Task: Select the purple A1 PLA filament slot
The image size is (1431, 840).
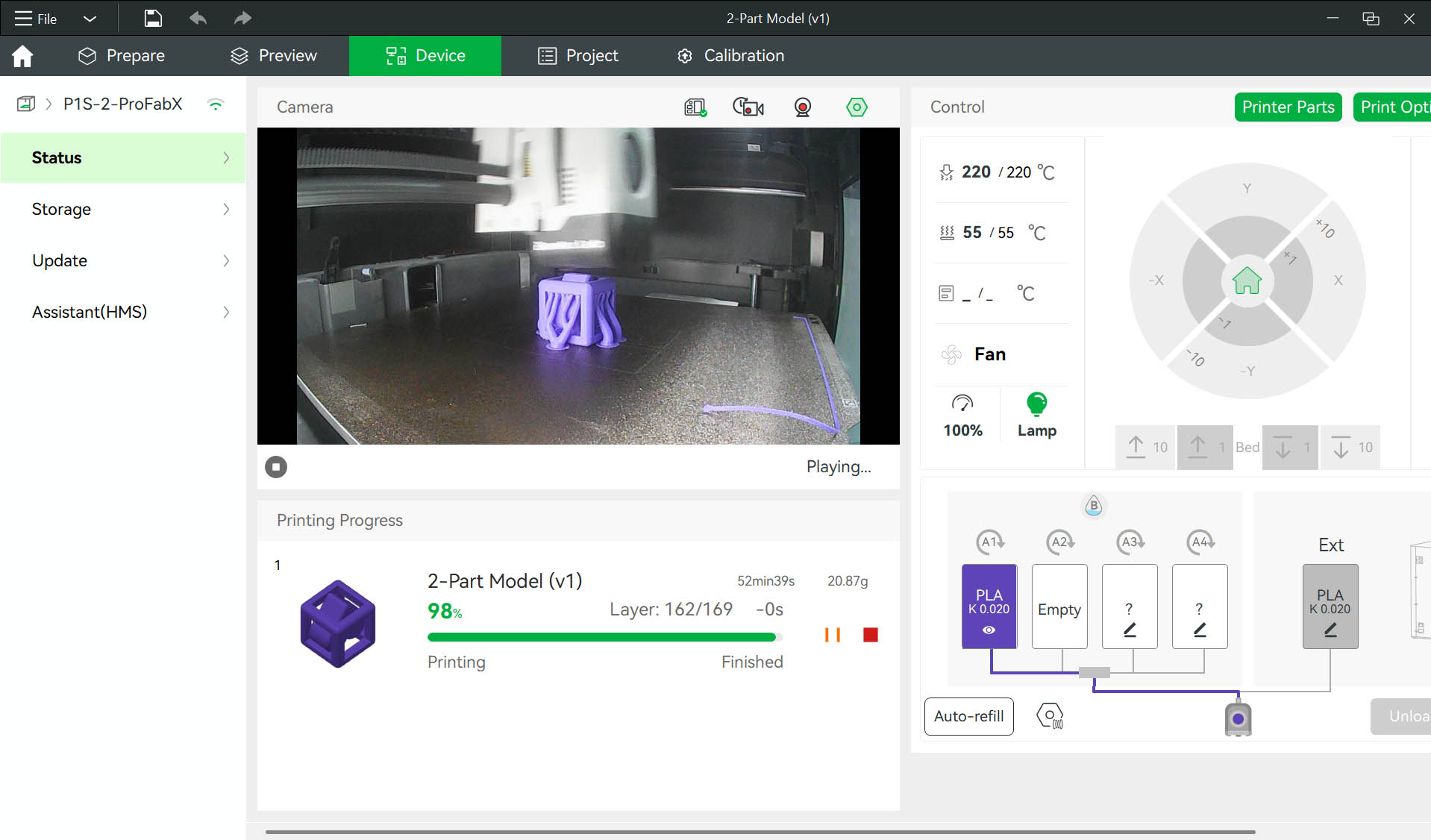Action: (x=989, y=606)
